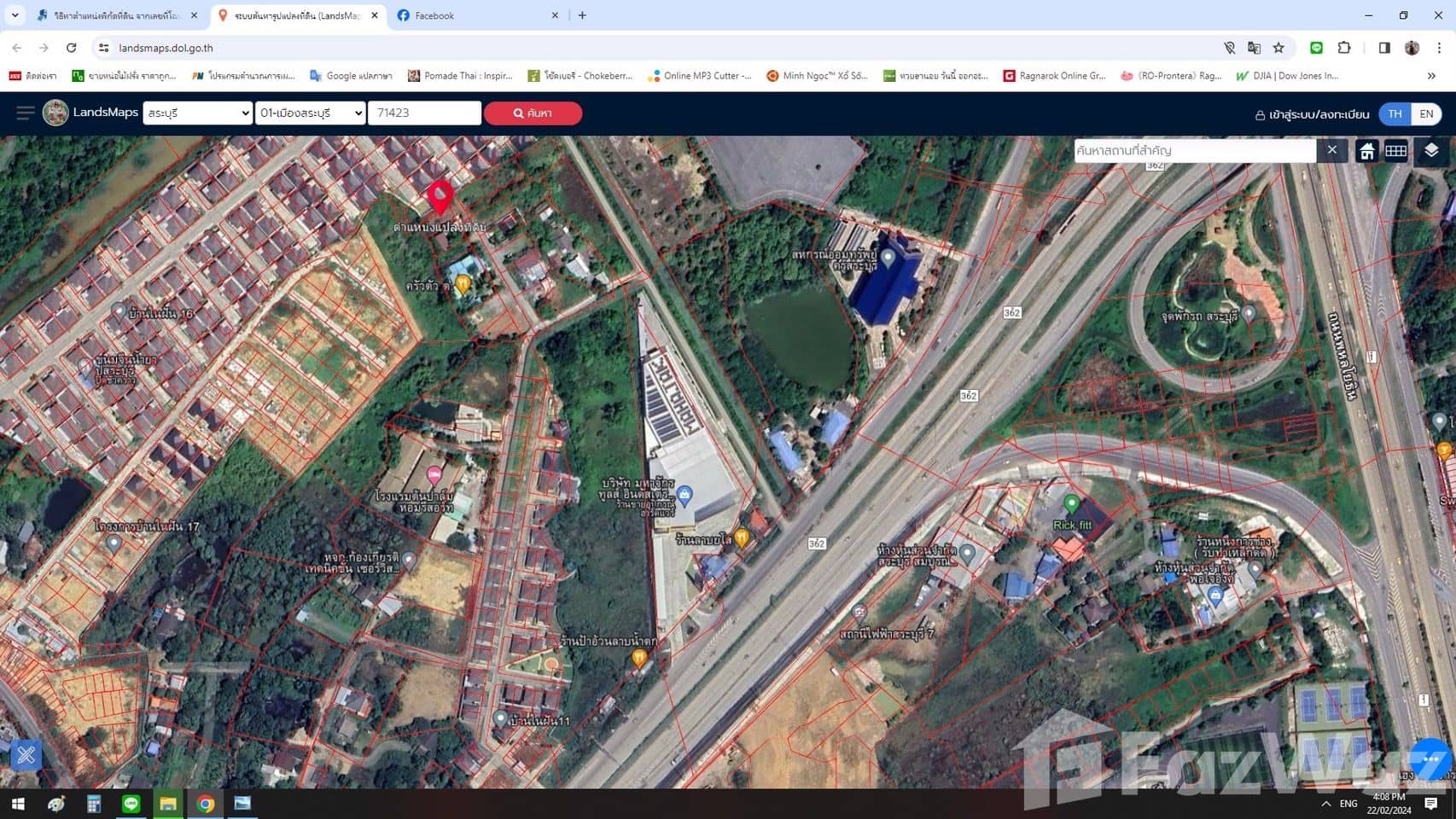Expand the province dropdown showing สระบุรี

point(197,113)
